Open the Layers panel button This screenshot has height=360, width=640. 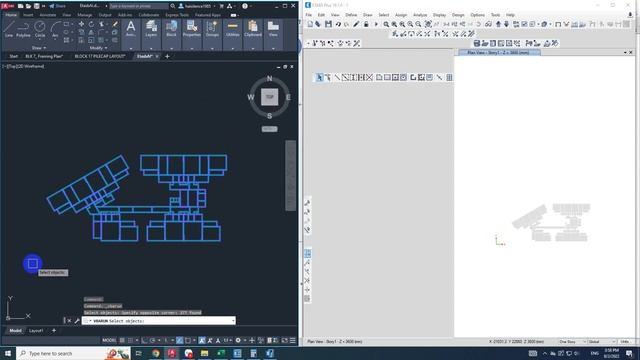[x=151, y=29]
